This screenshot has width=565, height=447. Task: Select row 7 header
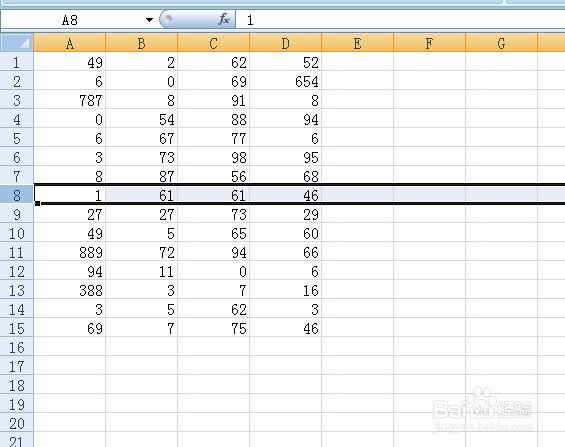click(17, 176)
